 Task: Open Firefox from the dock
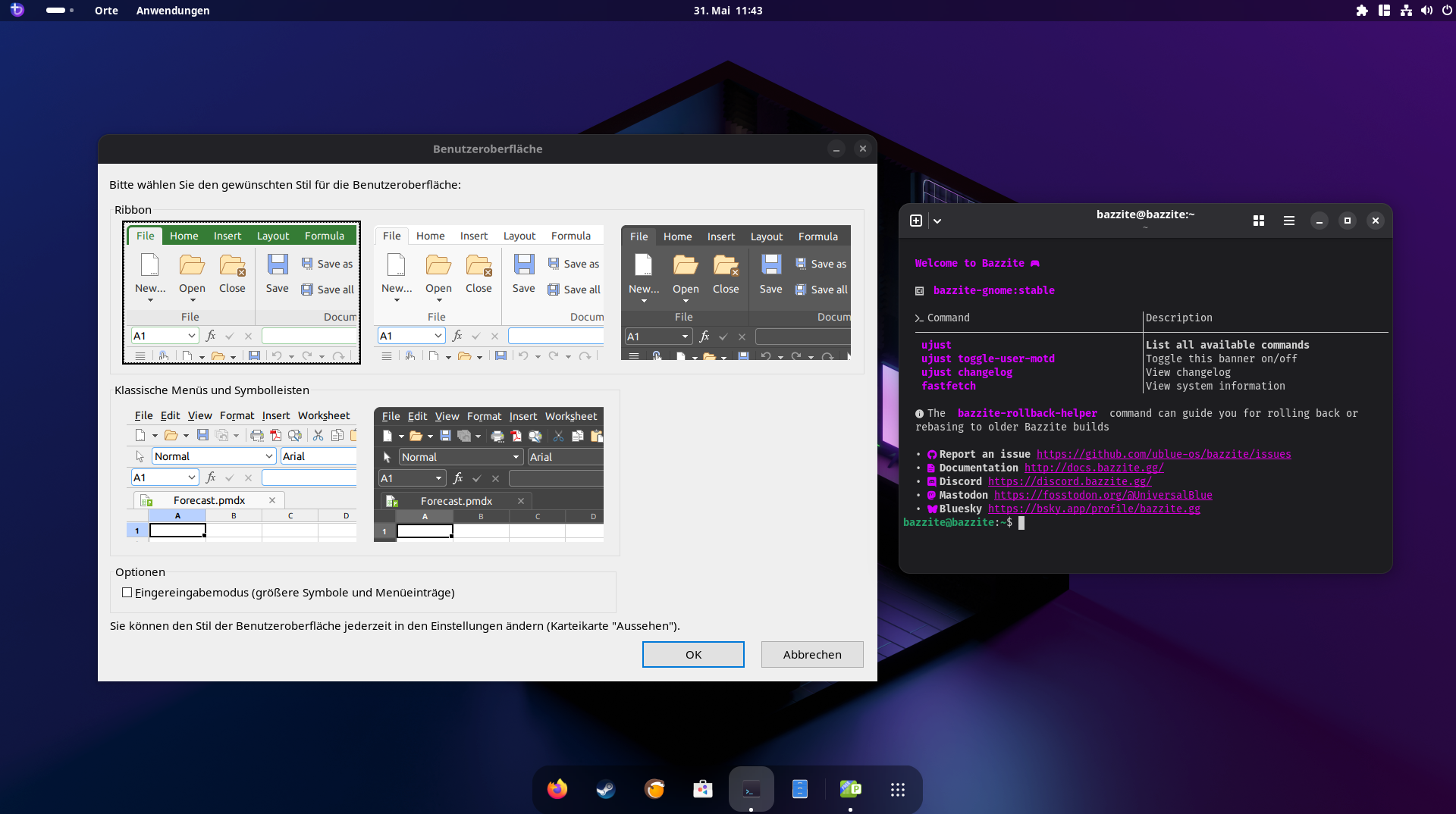click(557, 789)
